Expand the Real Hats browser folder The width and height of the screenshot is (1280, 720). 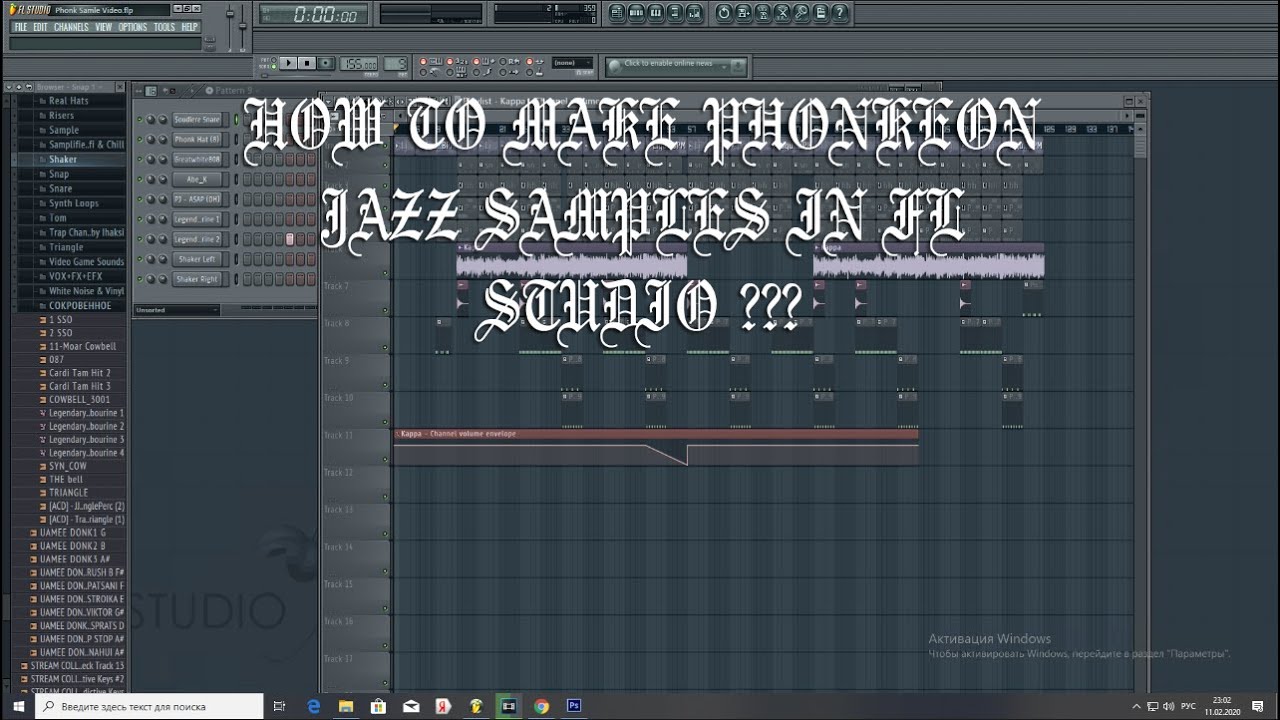coord(68,101)
